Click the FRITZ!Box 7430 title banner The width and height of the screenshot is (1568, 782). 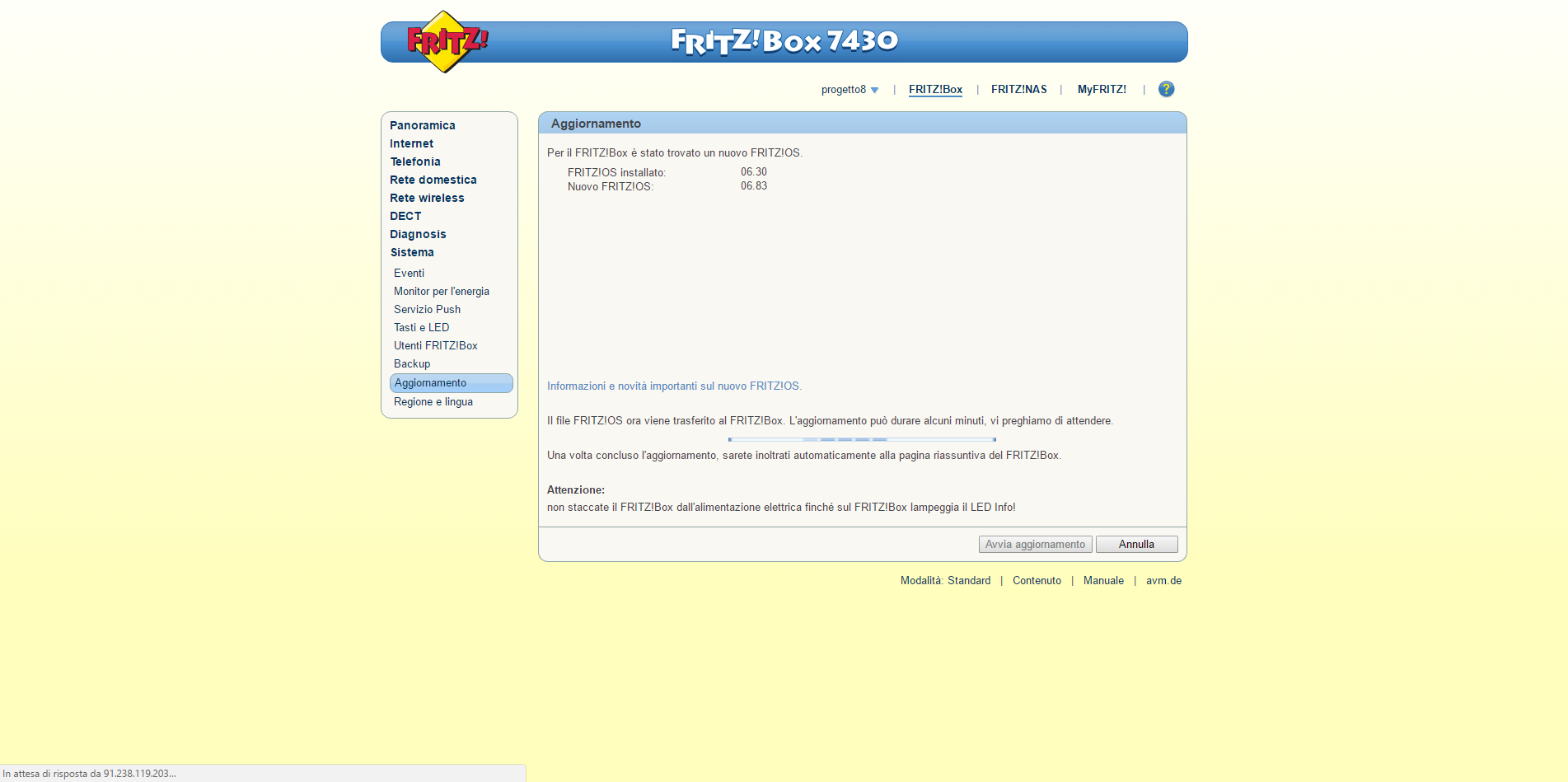784,41
